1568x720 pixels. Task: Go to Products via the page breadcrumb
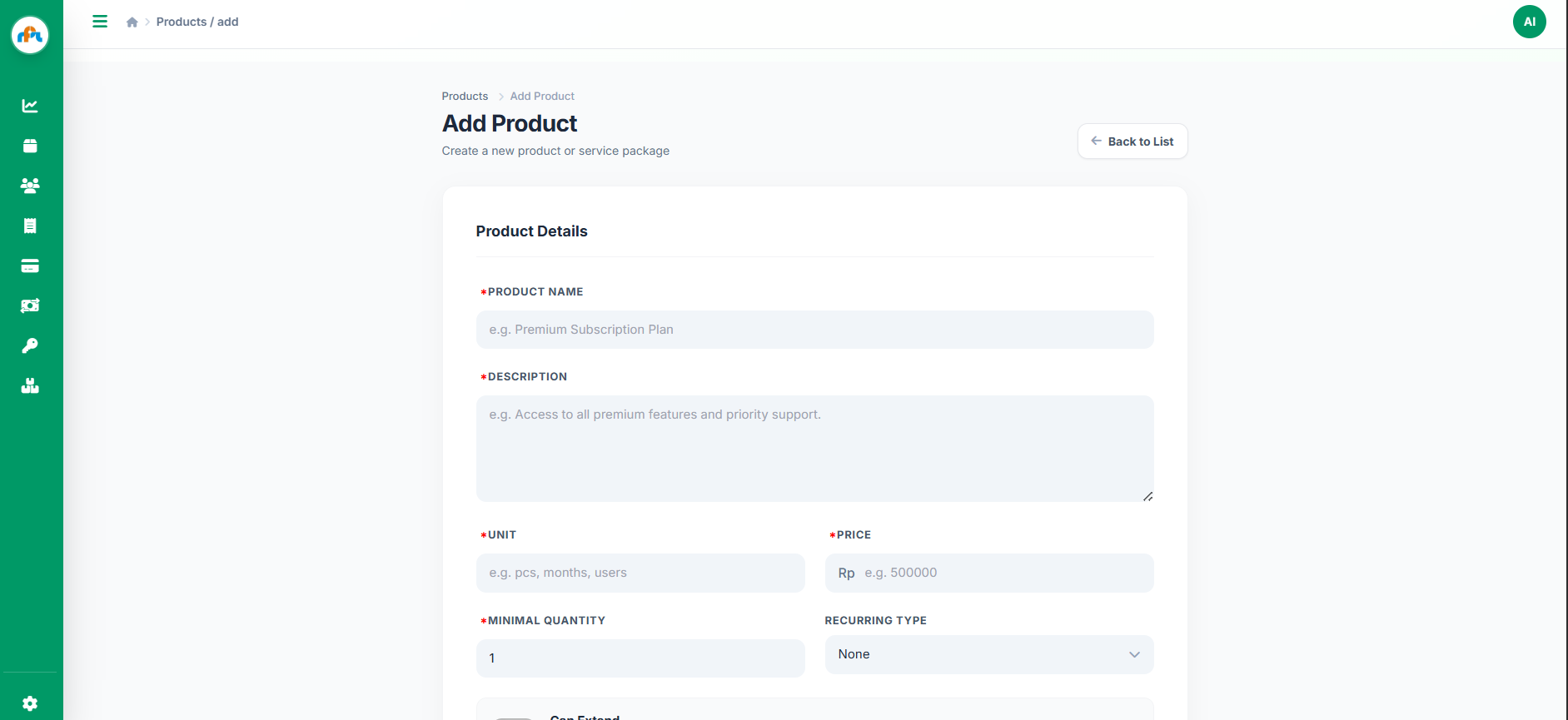465,97
